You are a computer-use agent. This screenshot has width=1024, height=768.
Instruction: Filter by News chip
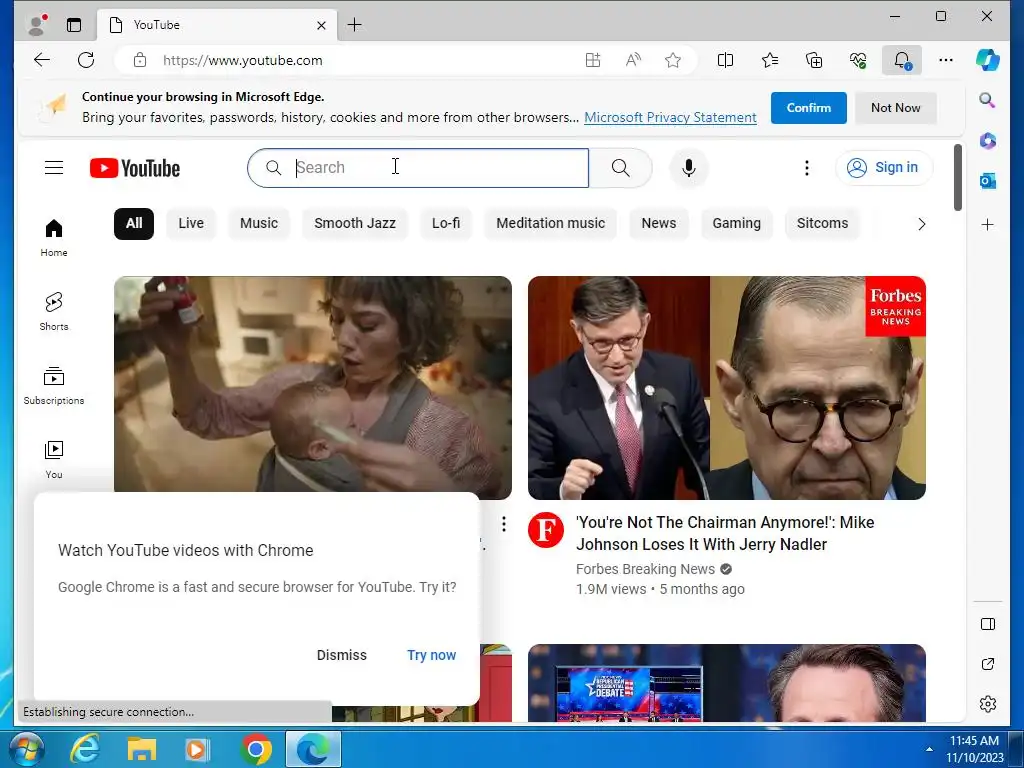pyautogui.click(x=658, y=223)
